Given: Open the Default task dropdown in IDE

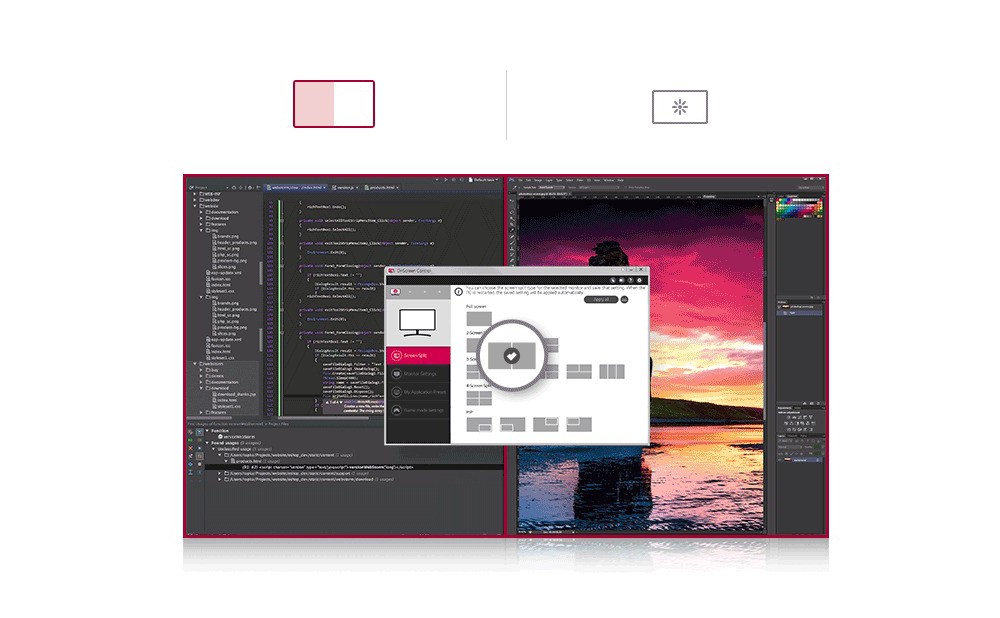Looking at the screenshot, I should pos(484,180).
